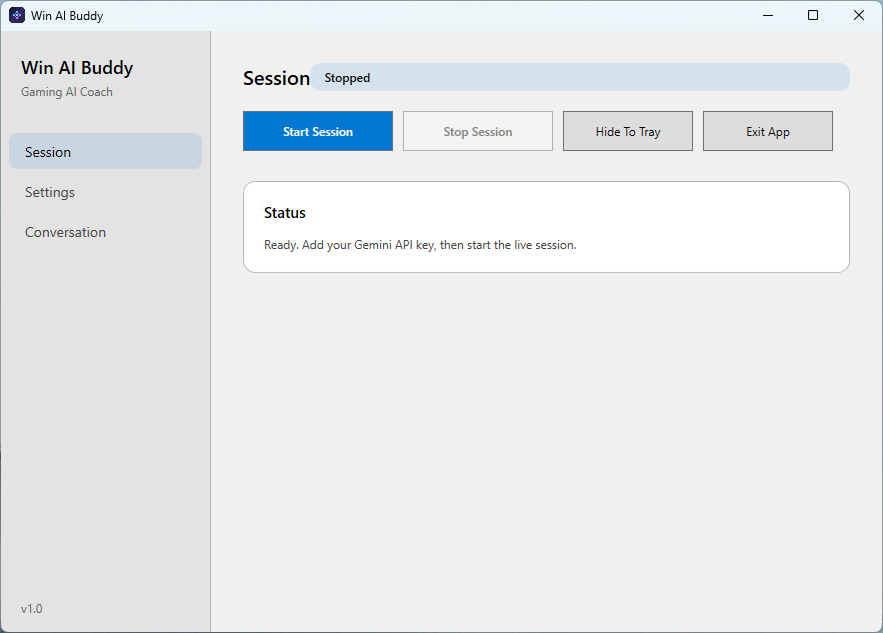The image size is (883, 633).
Task: Click the Stopped status indicator bar
Action: [582, 77]
